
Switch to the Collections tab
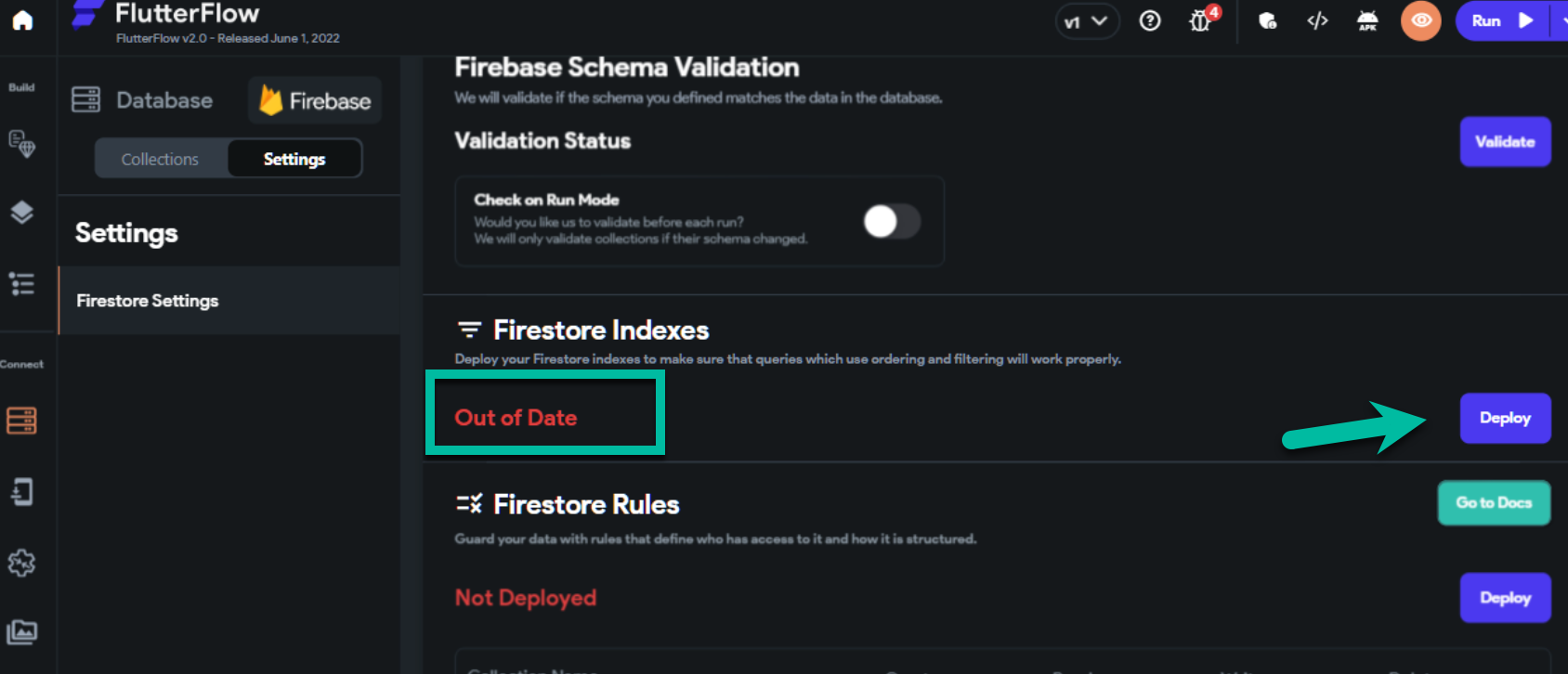pyautogui.click(x=160, y=159)
